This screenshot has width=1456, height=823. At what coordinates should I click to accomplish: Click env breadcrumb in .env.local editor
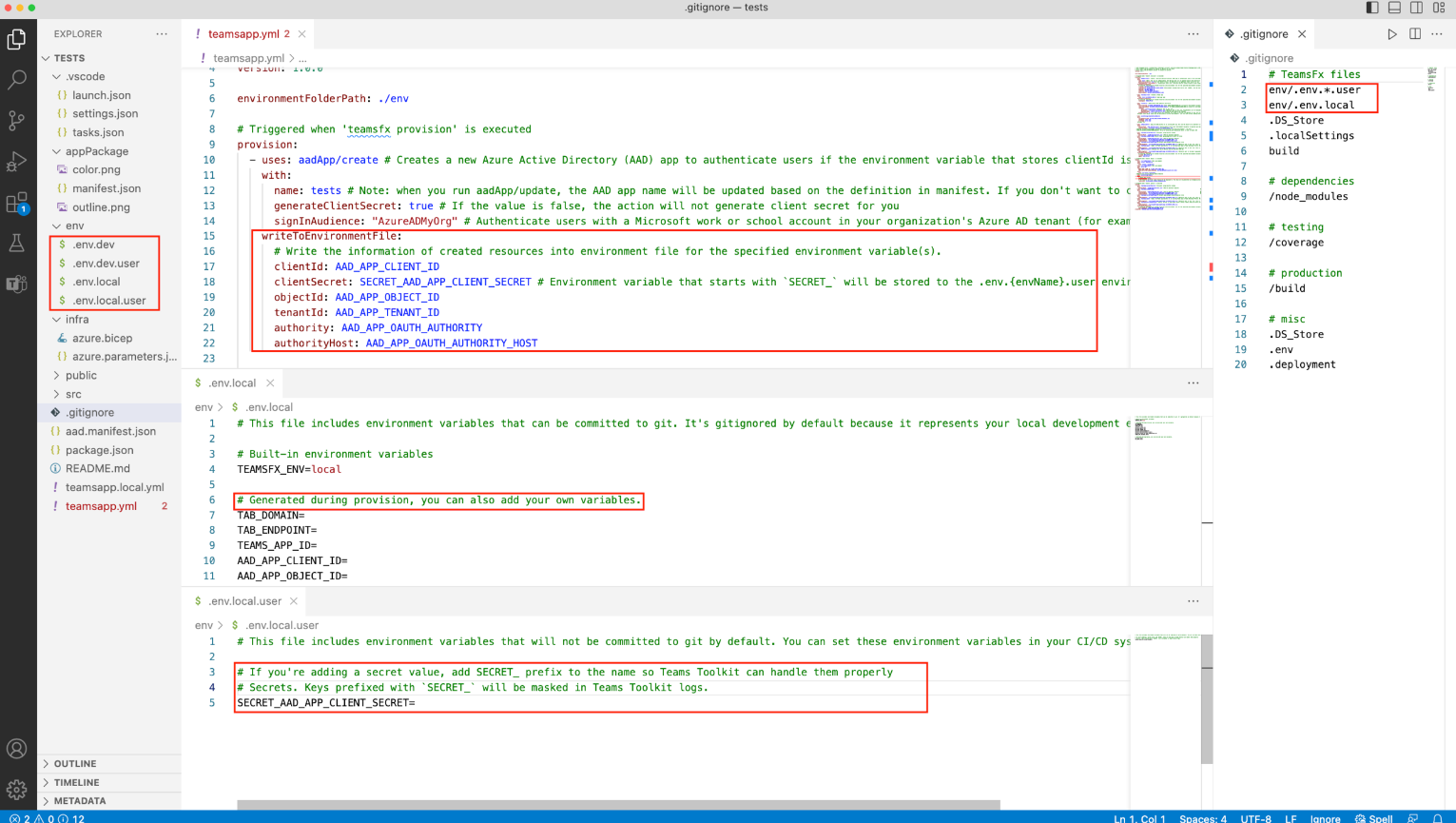tap(204, 407)
